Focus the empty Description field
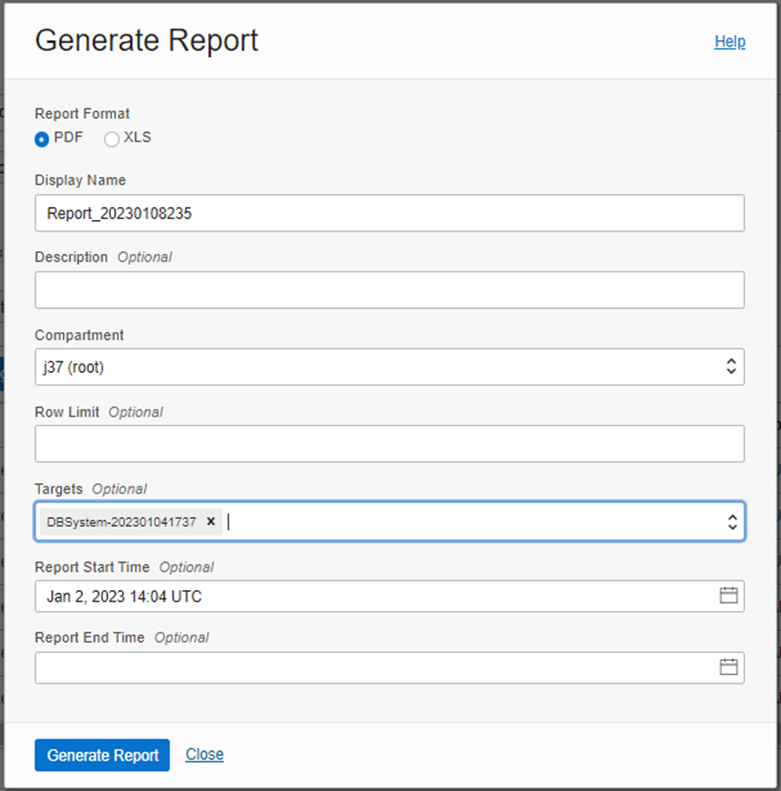This screenshot has width=781, height=791. (389, 290)
